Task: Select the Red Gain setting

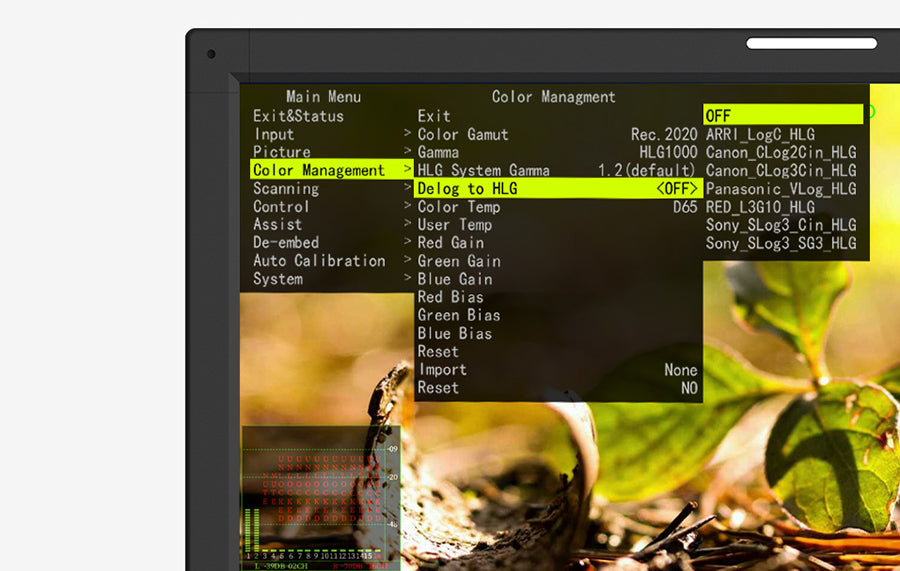Action: [451, 243]
